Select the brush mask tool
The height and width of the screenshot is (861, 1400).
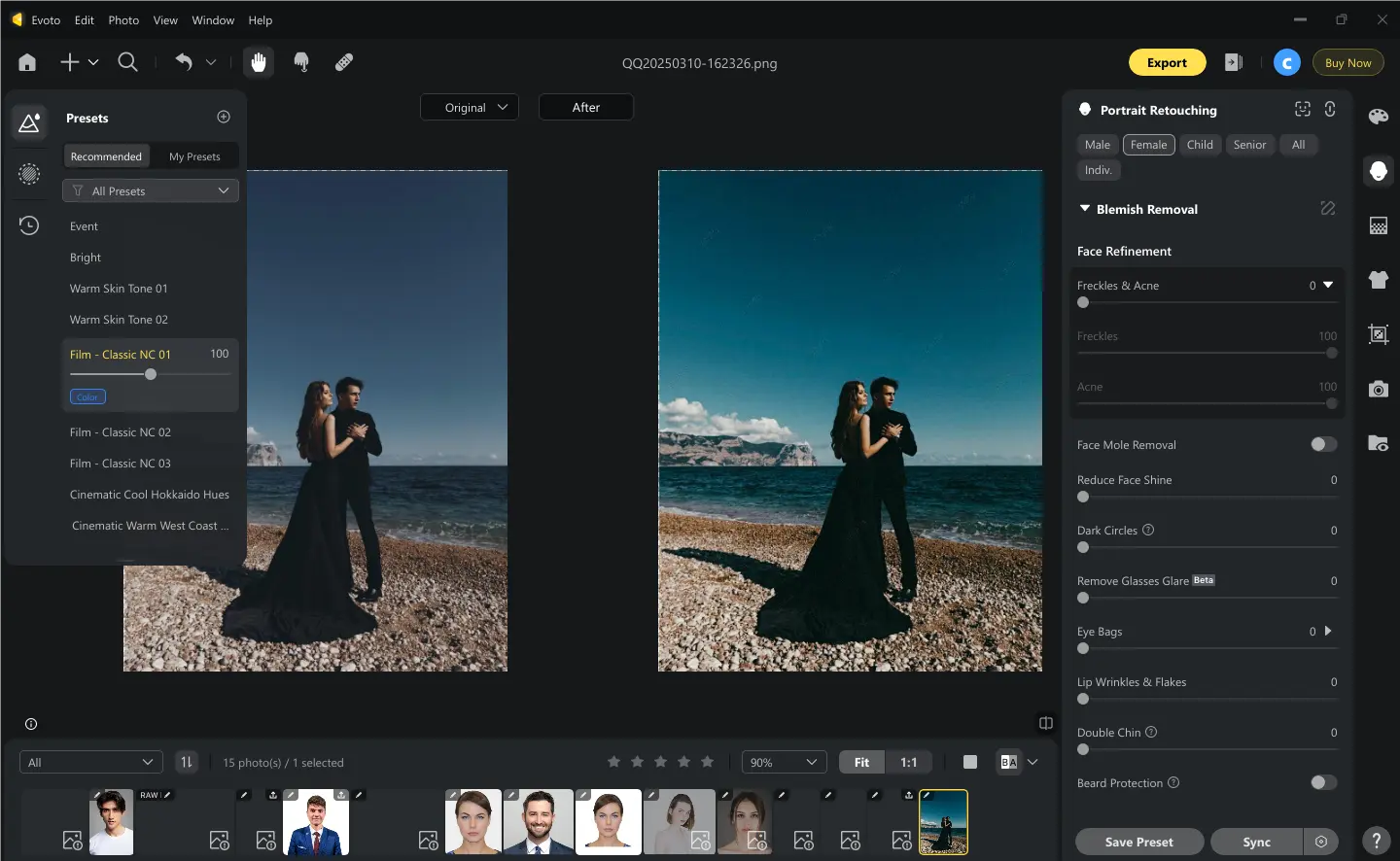pos(301,62)
